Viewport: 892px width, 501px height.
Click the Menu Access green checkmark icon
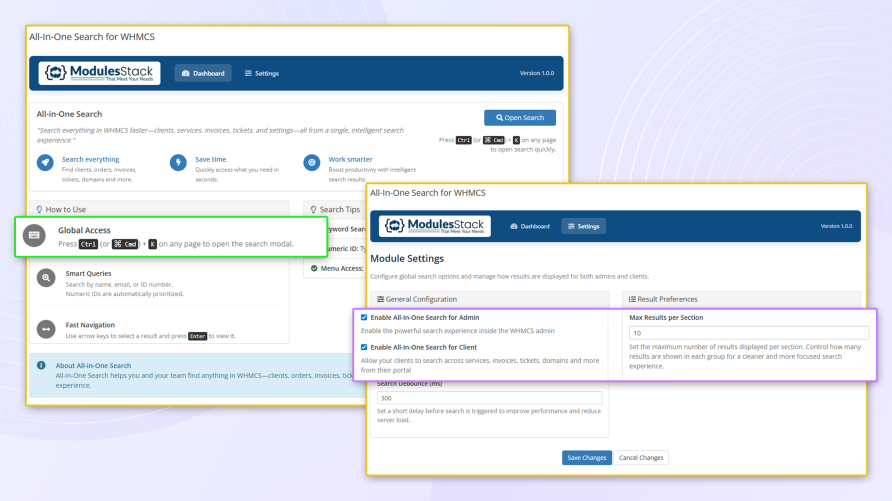(314, 268)
